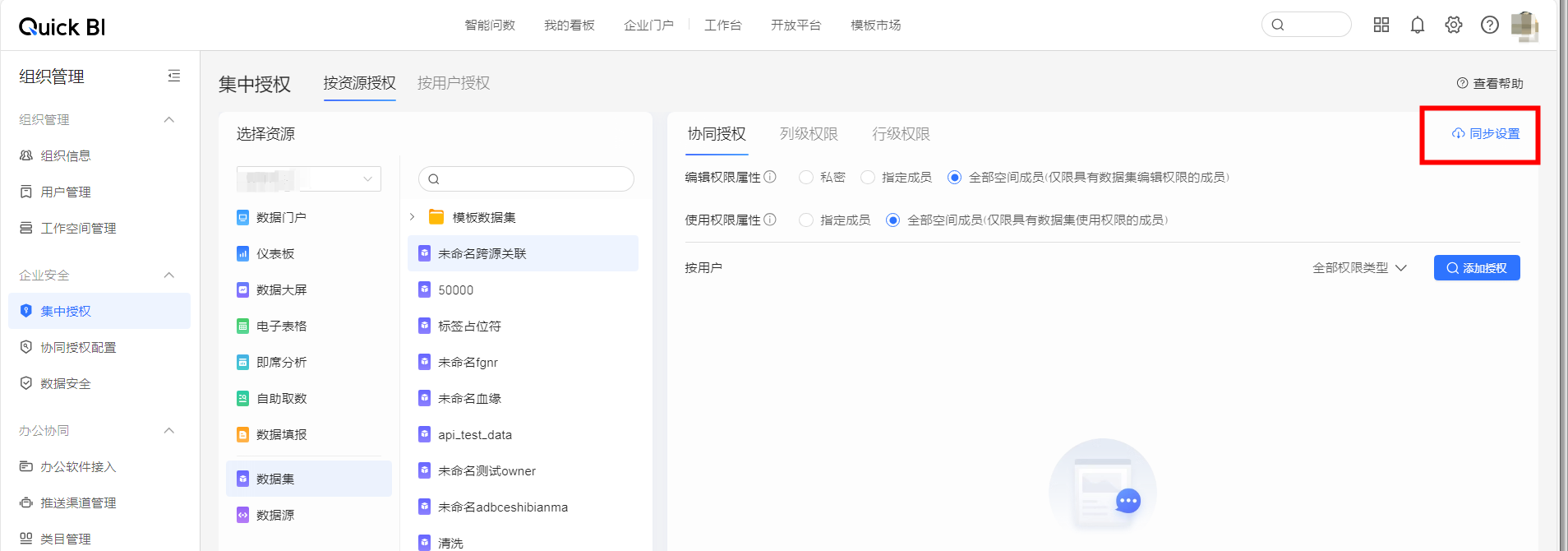Switch to the 列级权限 tab
Image resolution: width=1568 pixels, height=551 pixels.
point(809,134)
